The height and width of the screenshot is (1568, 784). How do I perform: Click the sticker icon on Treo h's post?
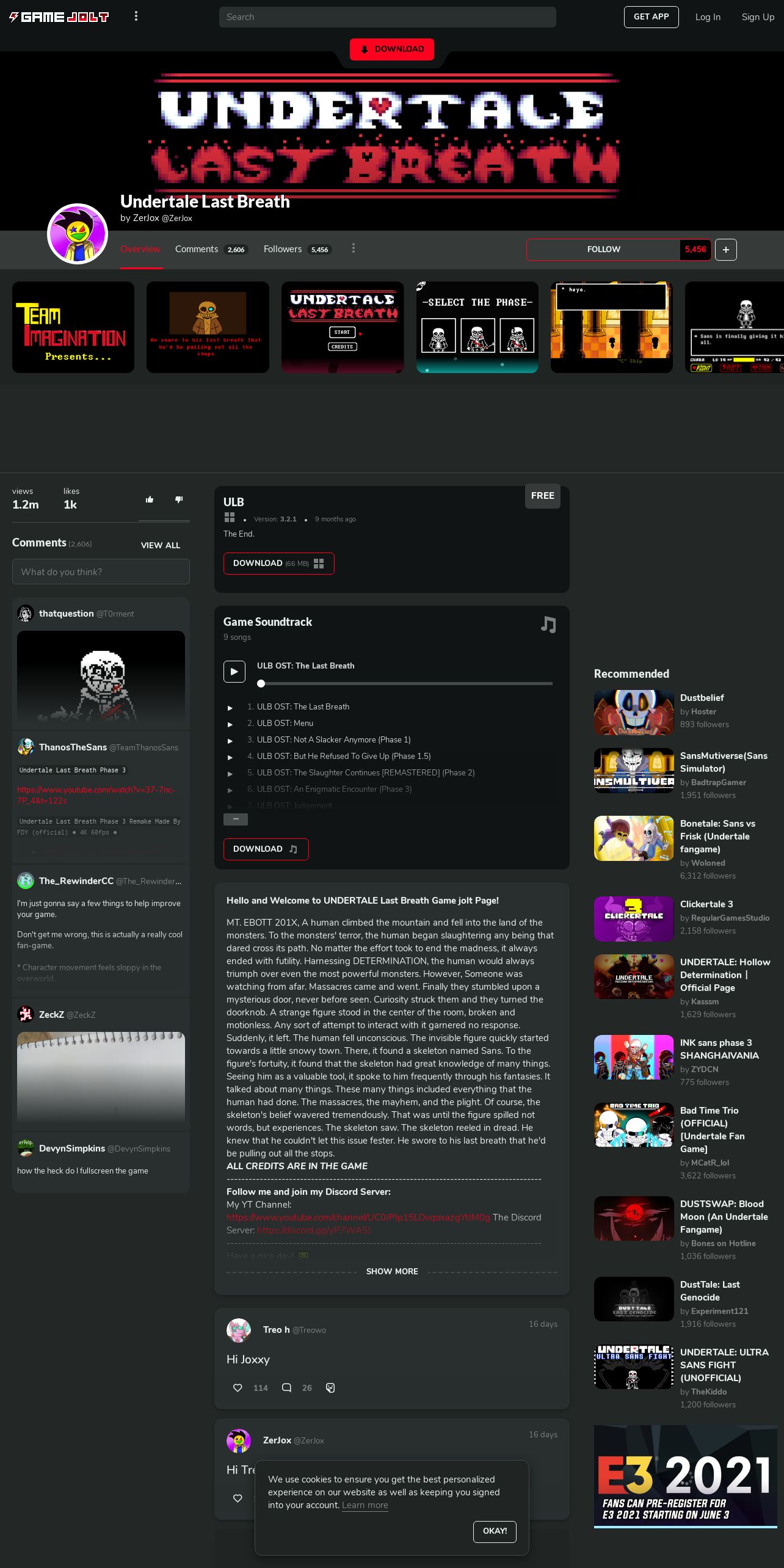pos(330,1388)
